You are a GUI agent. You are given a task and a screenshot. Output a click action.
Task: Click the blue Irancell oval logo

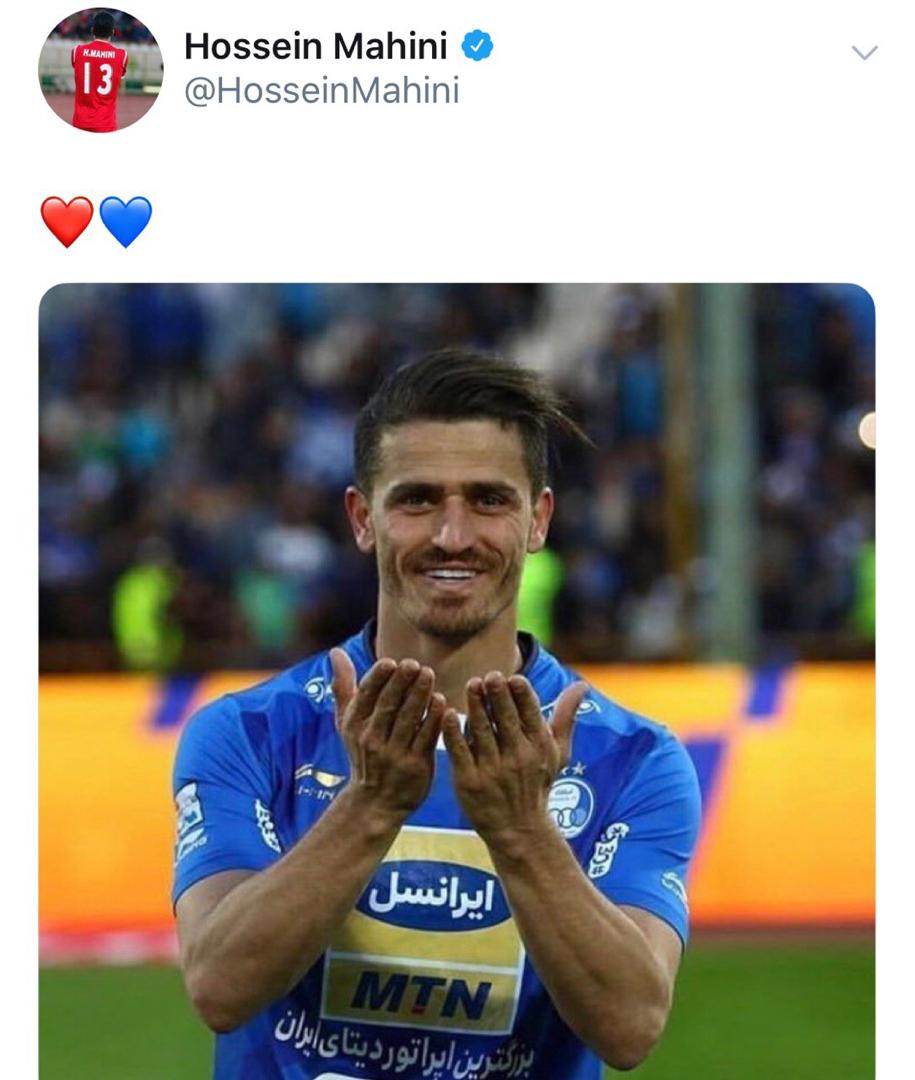coord(433,895)
